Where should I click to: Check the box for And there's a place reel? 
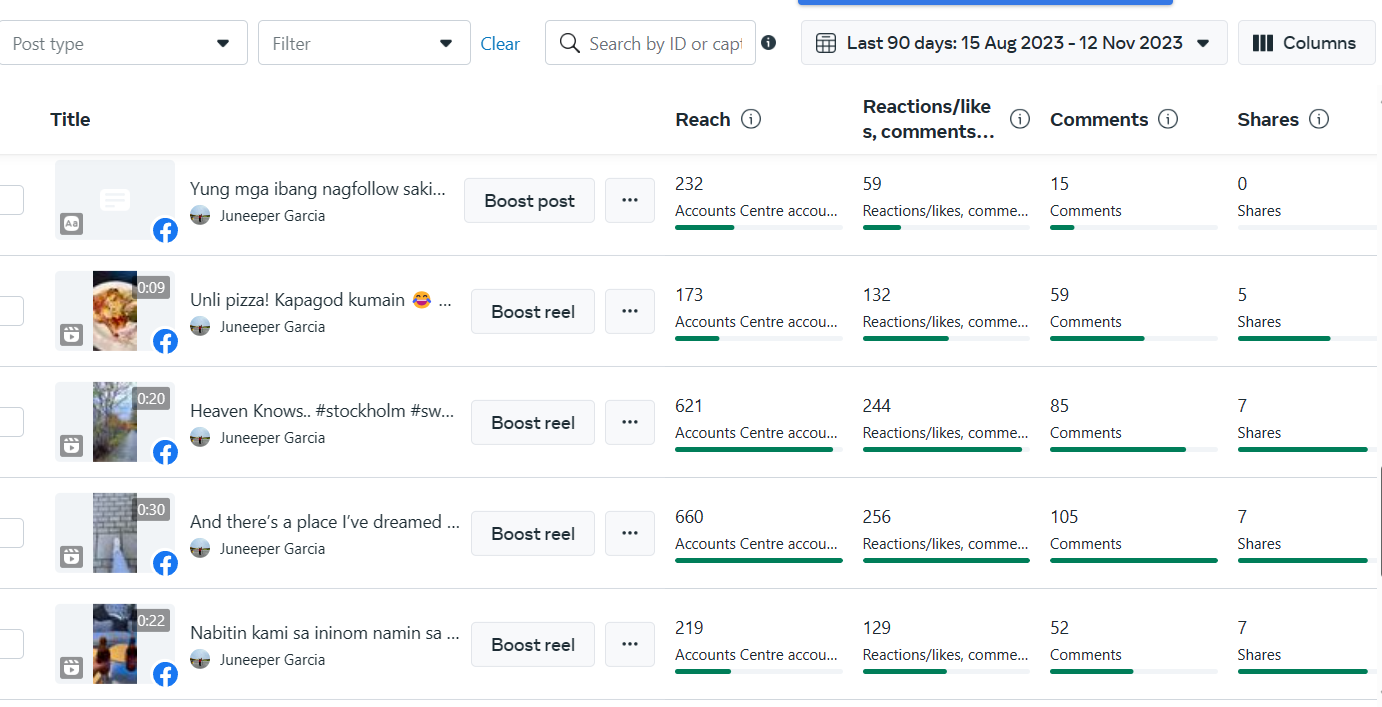pyautogui.click(x=10, y=533)
